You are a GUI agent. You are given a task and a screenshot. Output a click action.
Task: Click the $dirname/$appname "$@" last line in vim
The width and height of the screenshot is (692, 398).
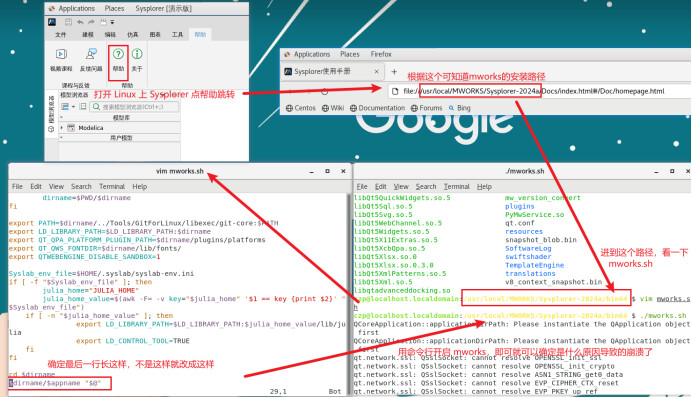coord(55,383)
